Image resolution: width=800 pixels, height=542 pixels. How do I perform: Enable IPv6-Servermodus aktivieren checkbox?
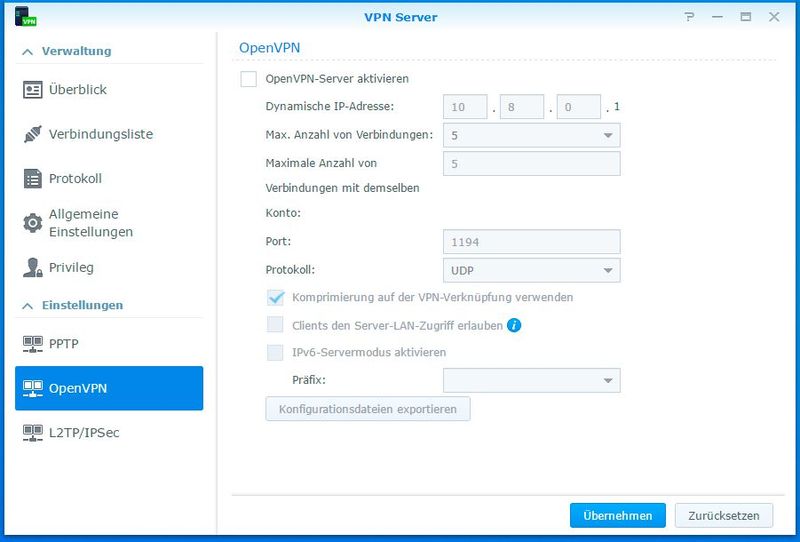coord(275,352)
